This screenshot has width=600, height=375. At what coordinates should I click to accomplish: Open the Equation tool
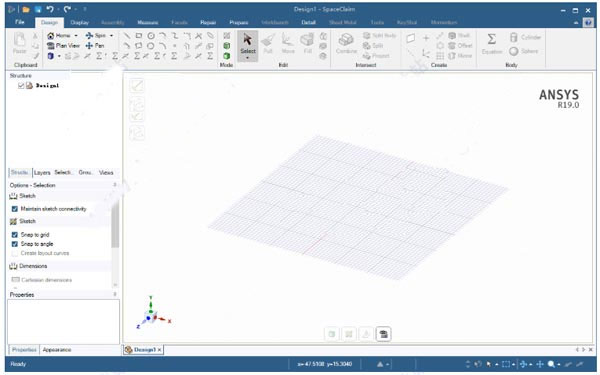(492, 43)
